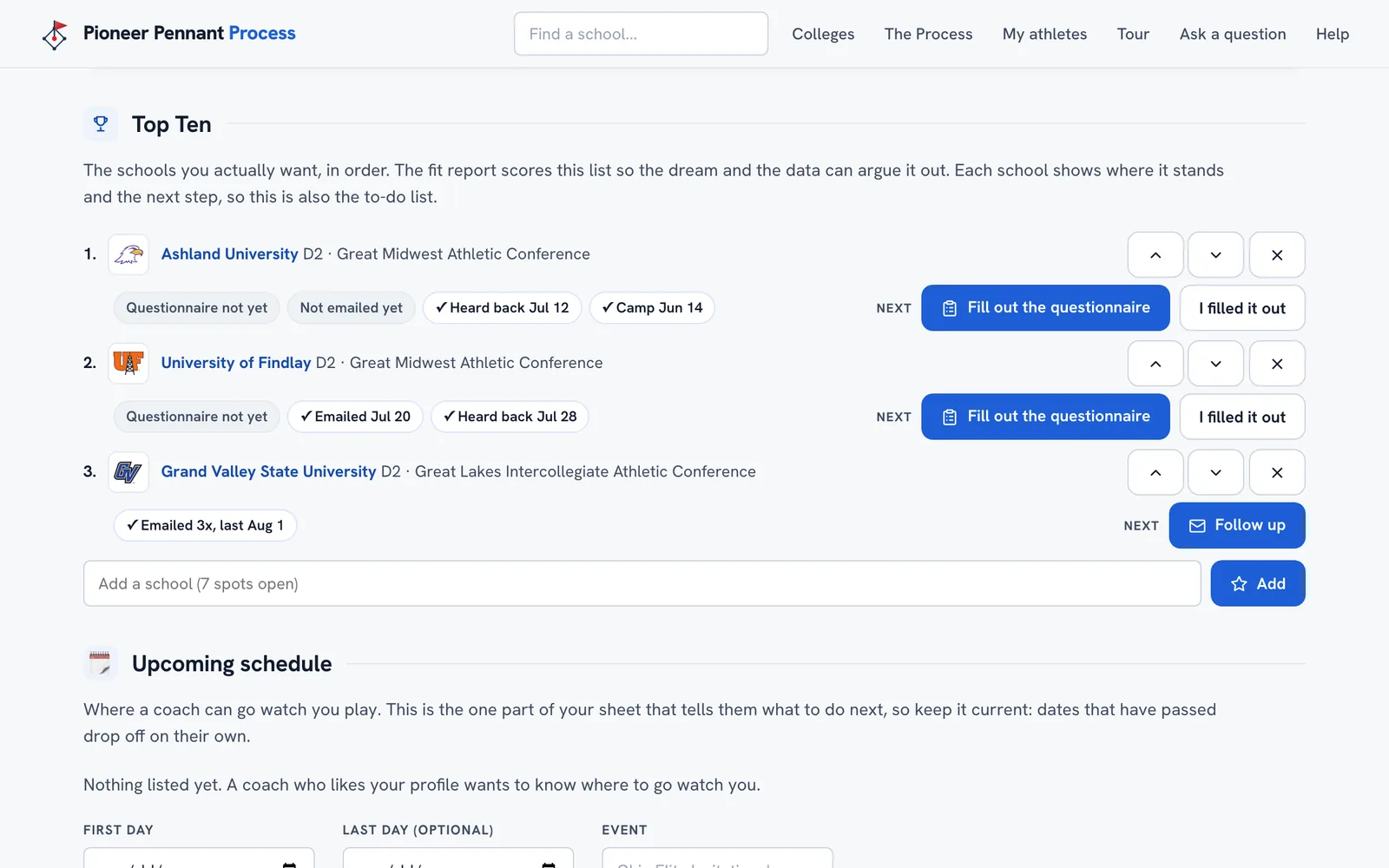Click Follow up for Grand Valley State
This screenshot has height=868, width=1389.
pyautogui.click(x=1237, y=525)
